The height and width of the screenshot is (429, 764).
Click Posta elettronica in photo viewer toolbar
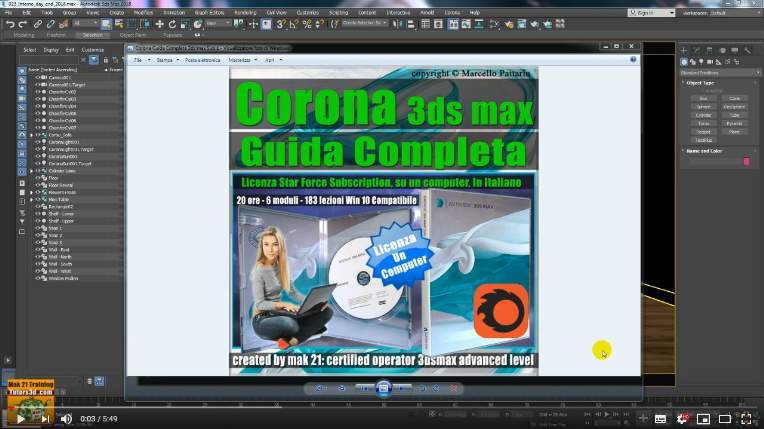[x=203, y=60]
